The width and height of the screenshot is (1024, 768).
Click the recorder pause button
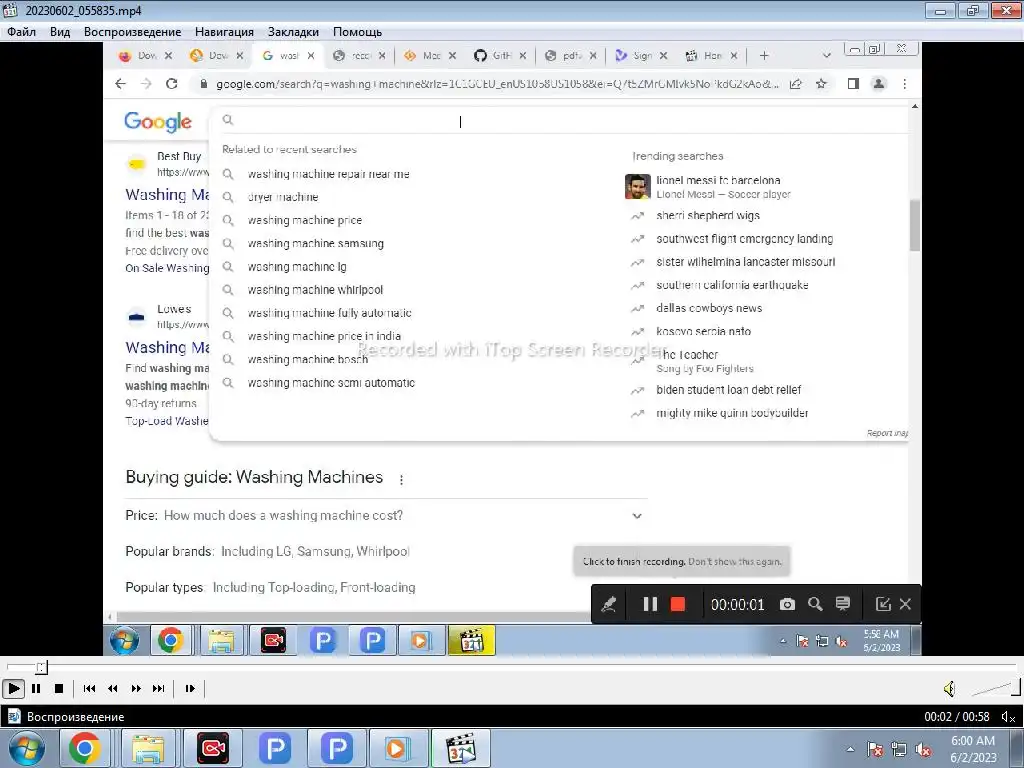[x=650, y=604]
